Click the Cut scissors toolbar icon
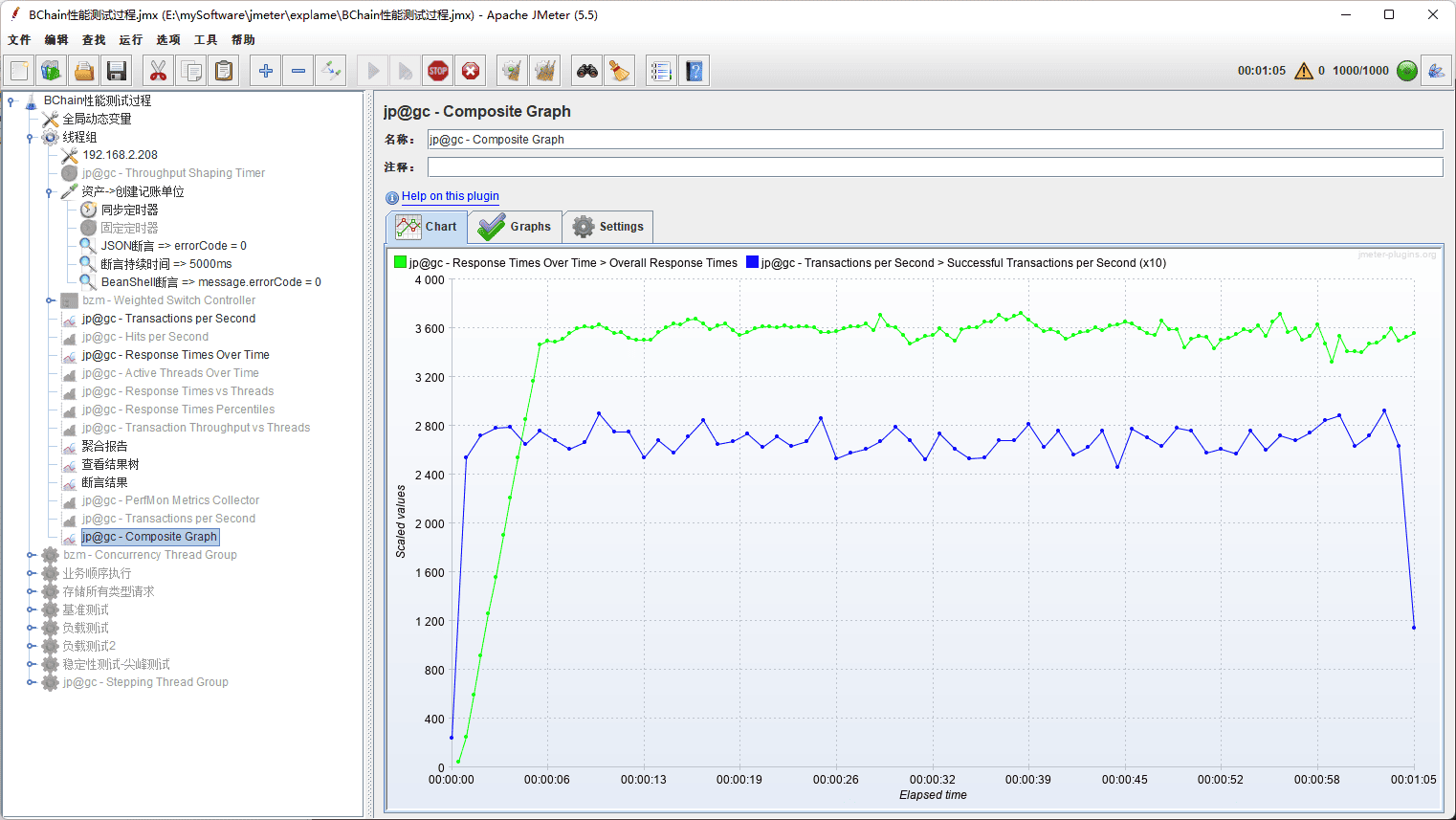The width and height of the screenshot is (1456, 820). pyautogui.click(x=159, y=71)
